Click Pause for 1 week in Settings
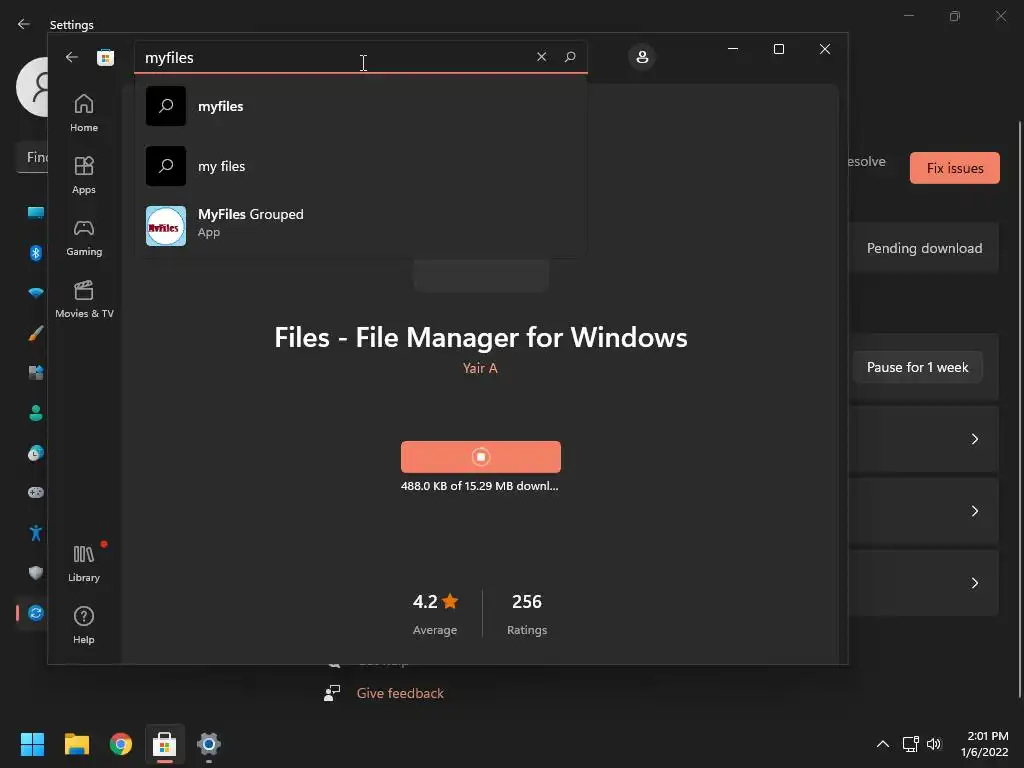1024x768 pixels. coord(917,368)
